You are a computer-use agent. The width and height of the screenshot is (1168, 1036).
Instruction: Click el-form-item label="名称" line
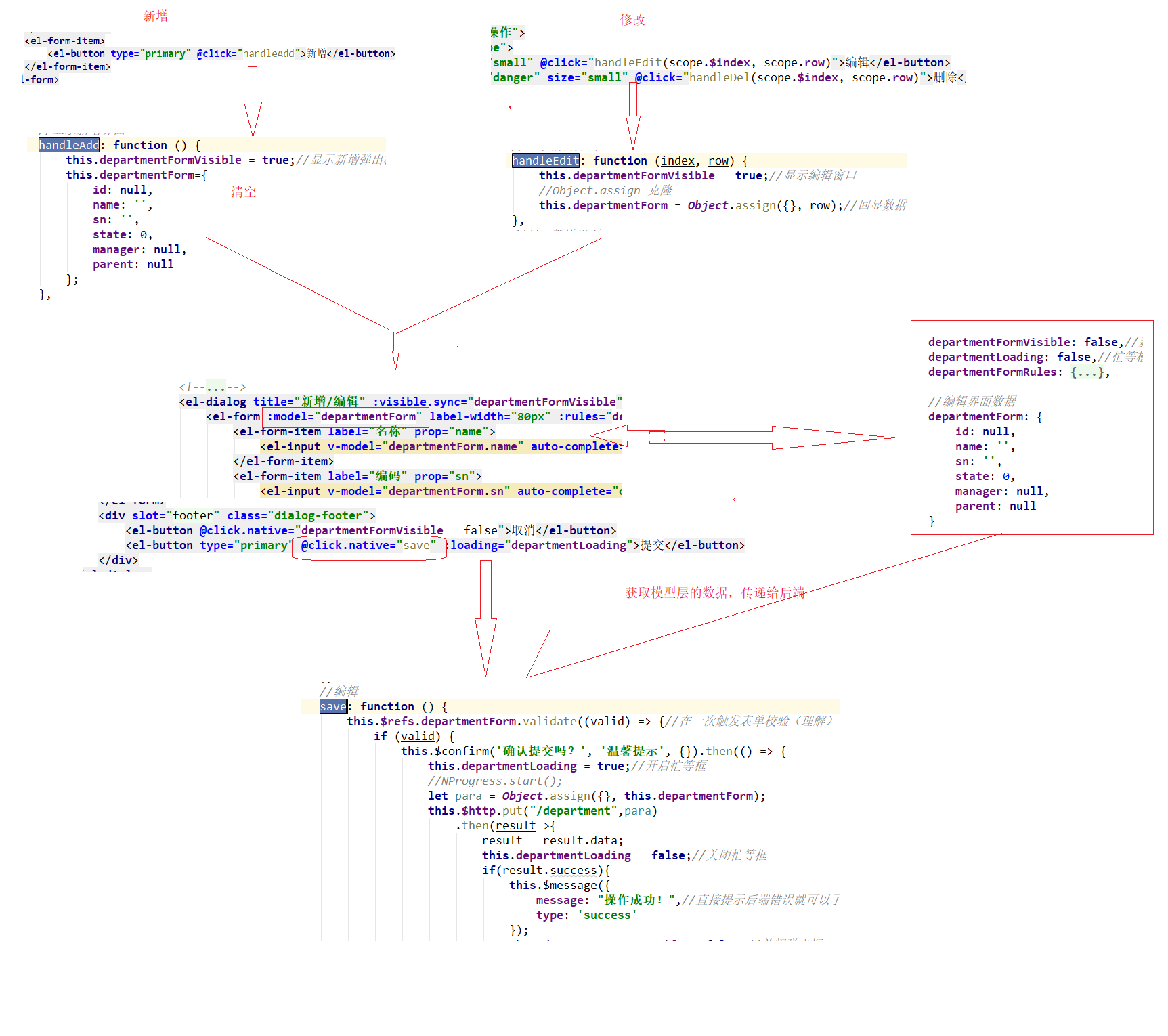pyautogui.click(x=364, y=431)
